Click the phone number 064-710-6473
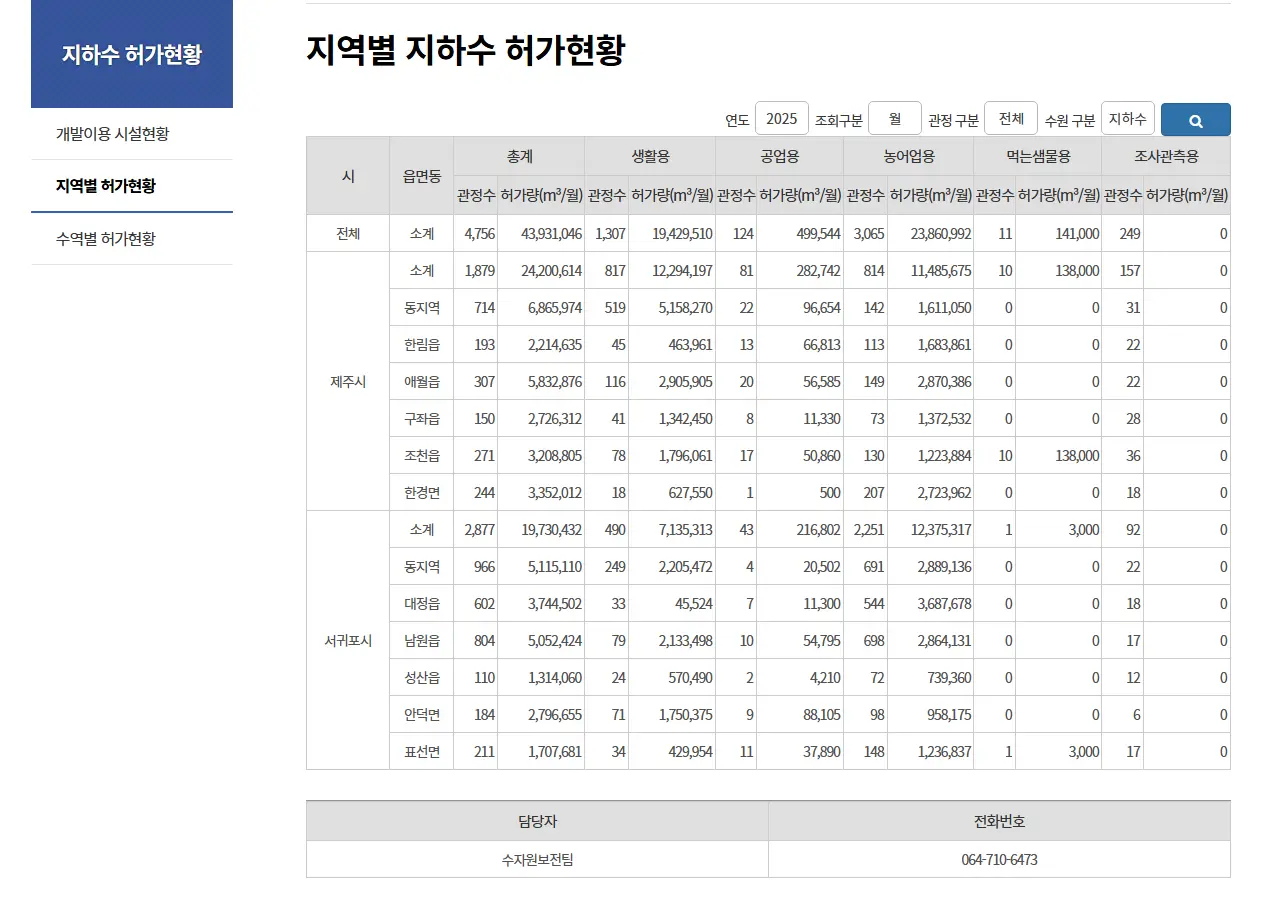Screen dimensions: 1262x897 [1000, 860]
